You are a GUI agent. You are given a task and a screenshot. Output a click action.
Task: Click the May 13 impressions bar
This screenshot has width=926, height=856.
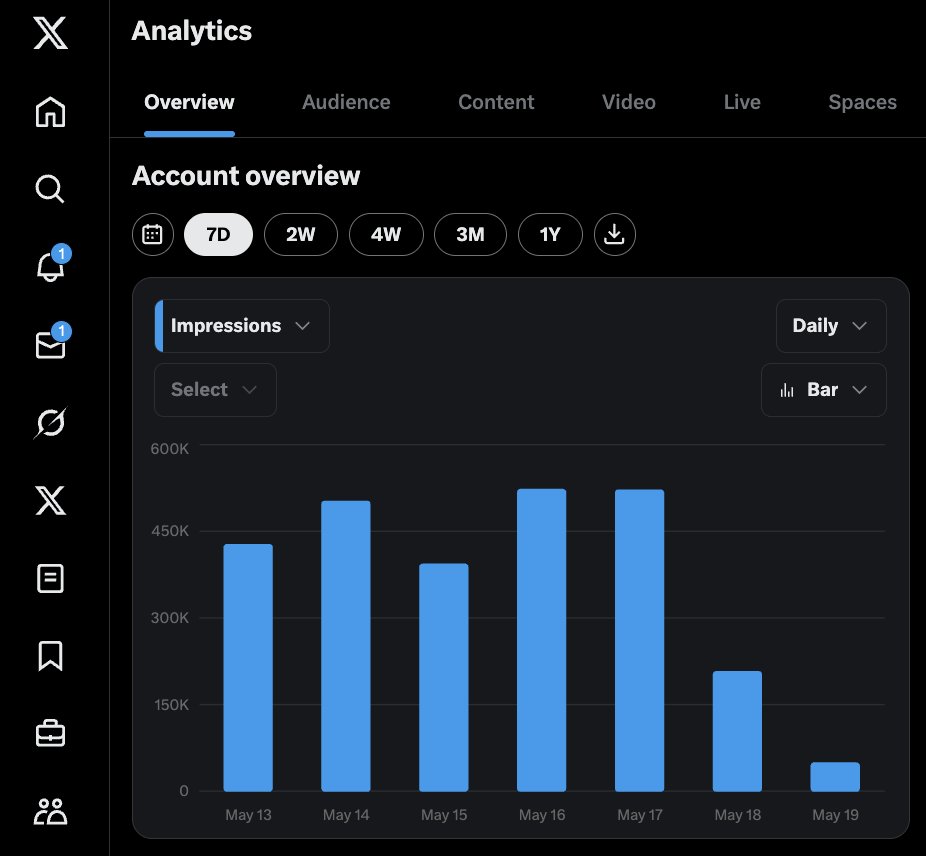248,668
